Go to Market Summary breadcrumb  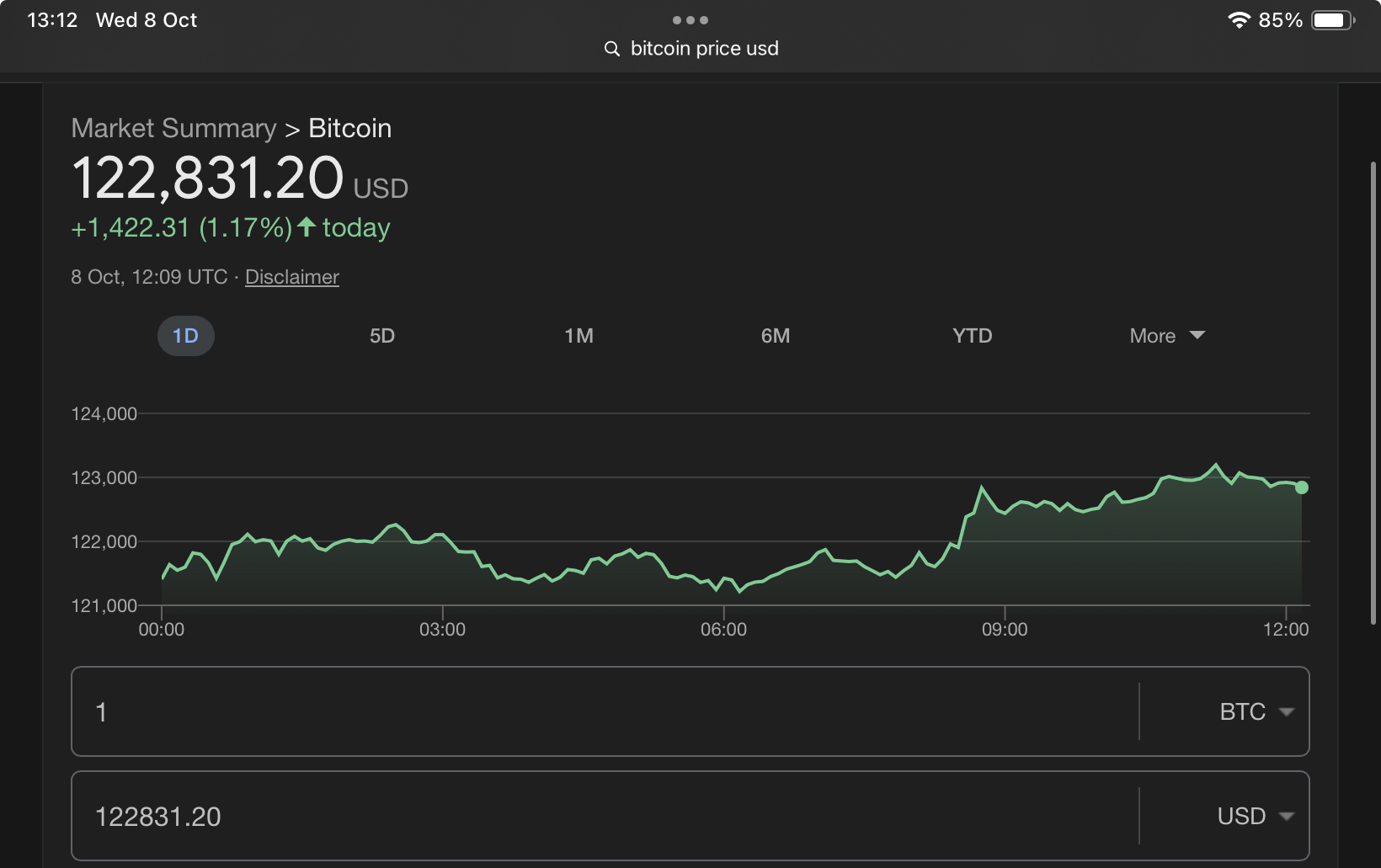click(x=173, y=128)
